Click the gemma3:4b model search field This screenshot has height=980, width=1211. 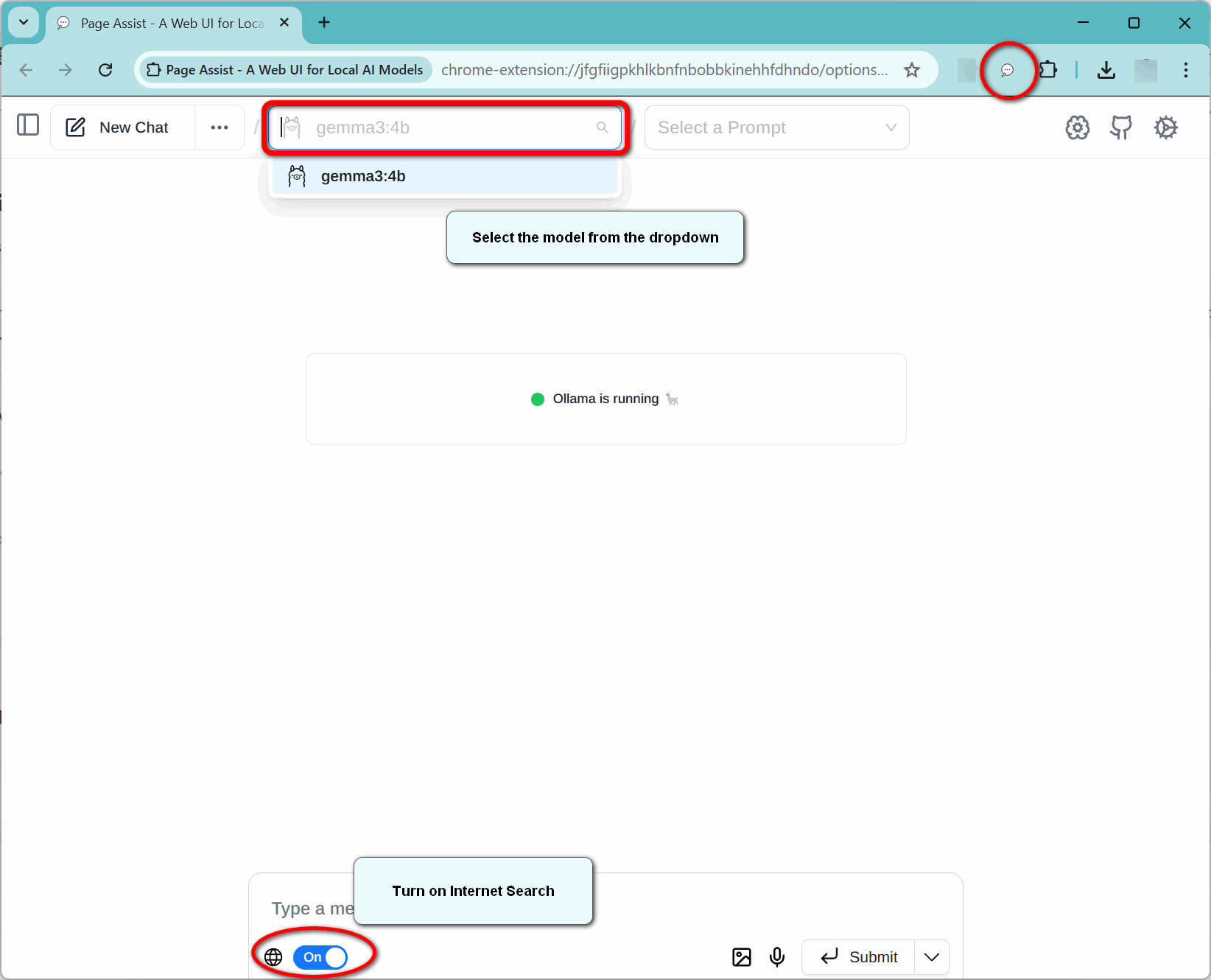click(x=445, y=127)
